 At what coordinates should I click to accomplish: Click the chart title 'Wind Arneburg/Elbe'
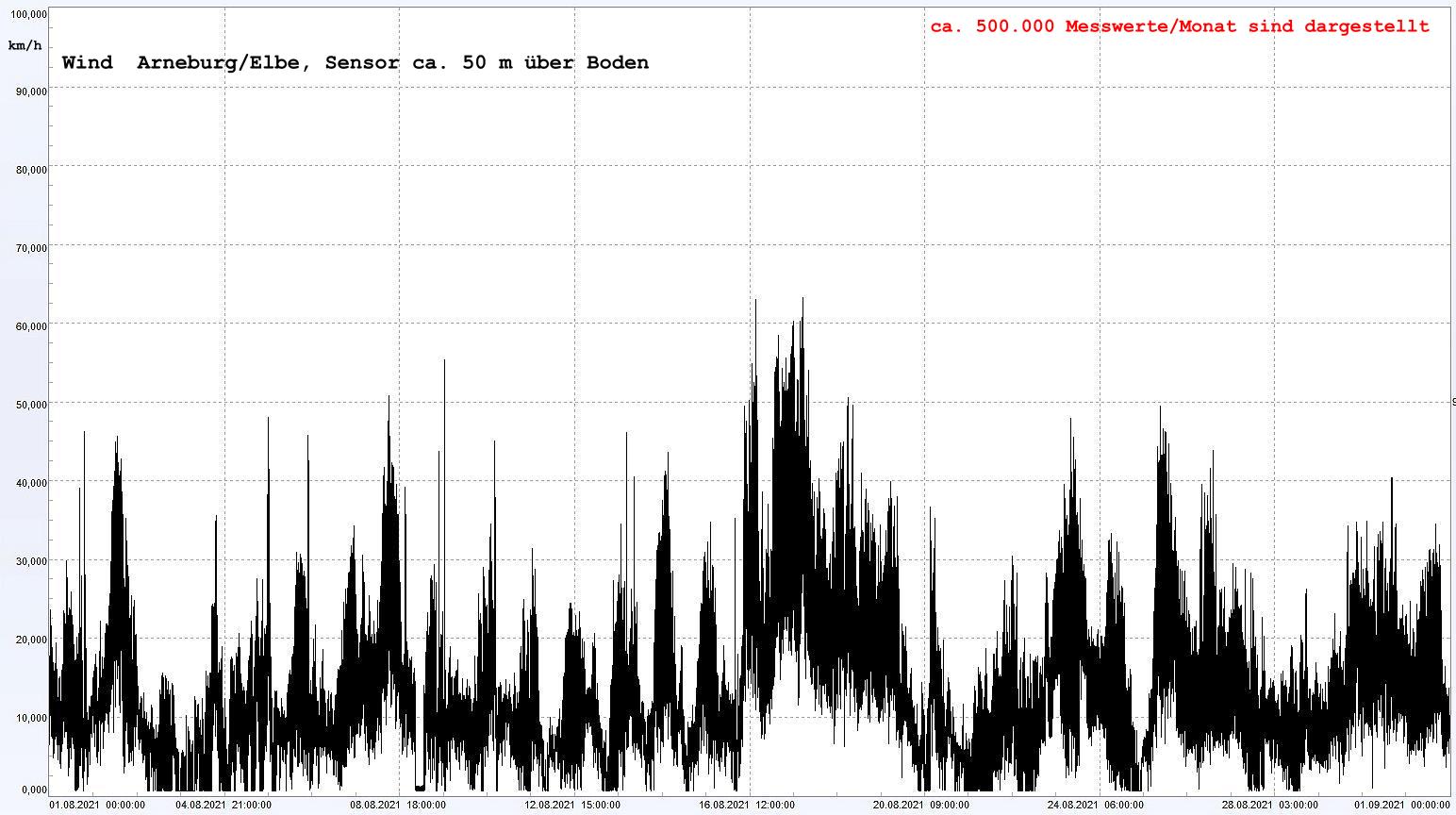pos(355,63)
